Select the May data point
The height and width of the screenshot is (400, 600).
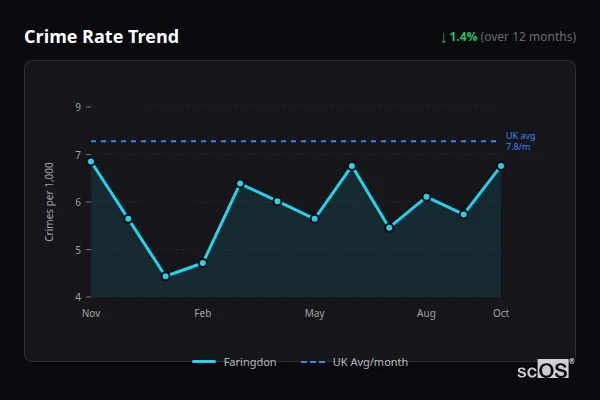315,219
